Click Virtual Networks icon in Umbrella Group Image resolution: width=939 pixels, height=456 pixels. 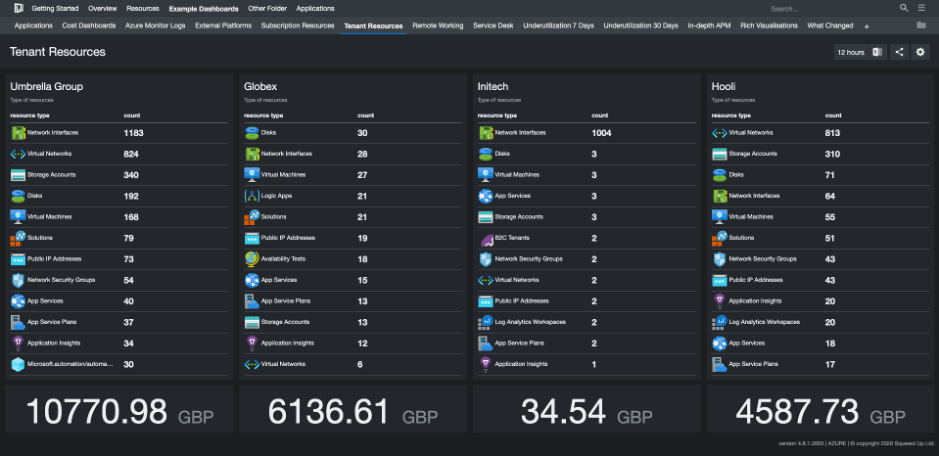[18, 154]
